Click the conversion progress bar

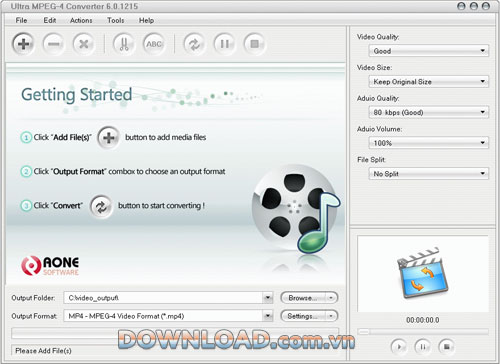pos(175,333)
